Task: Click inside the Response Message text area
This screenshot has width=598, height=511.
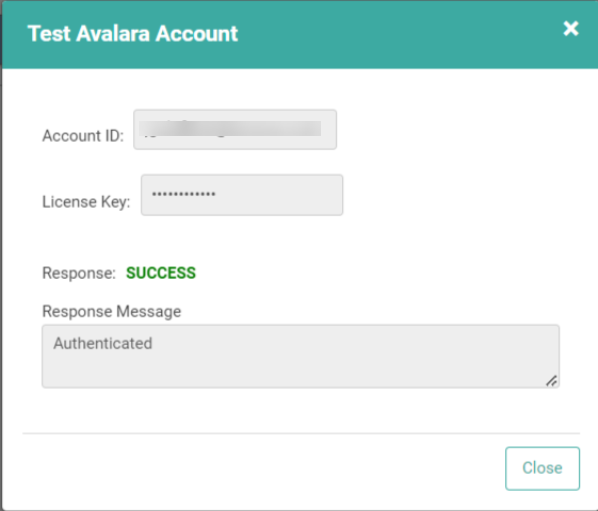Action: [x=301, y=356]
